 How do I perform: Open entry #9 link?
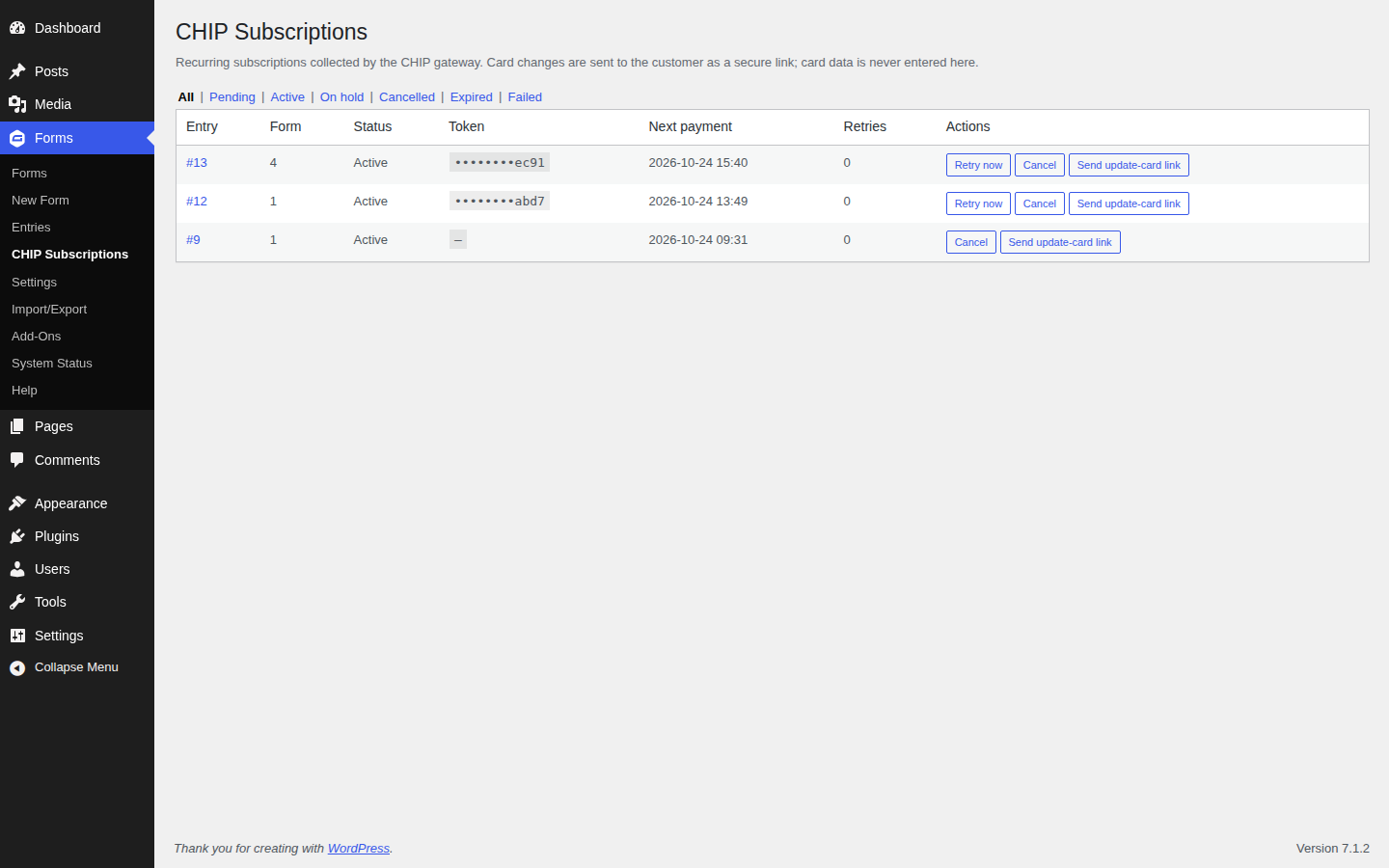pos(193,240)
